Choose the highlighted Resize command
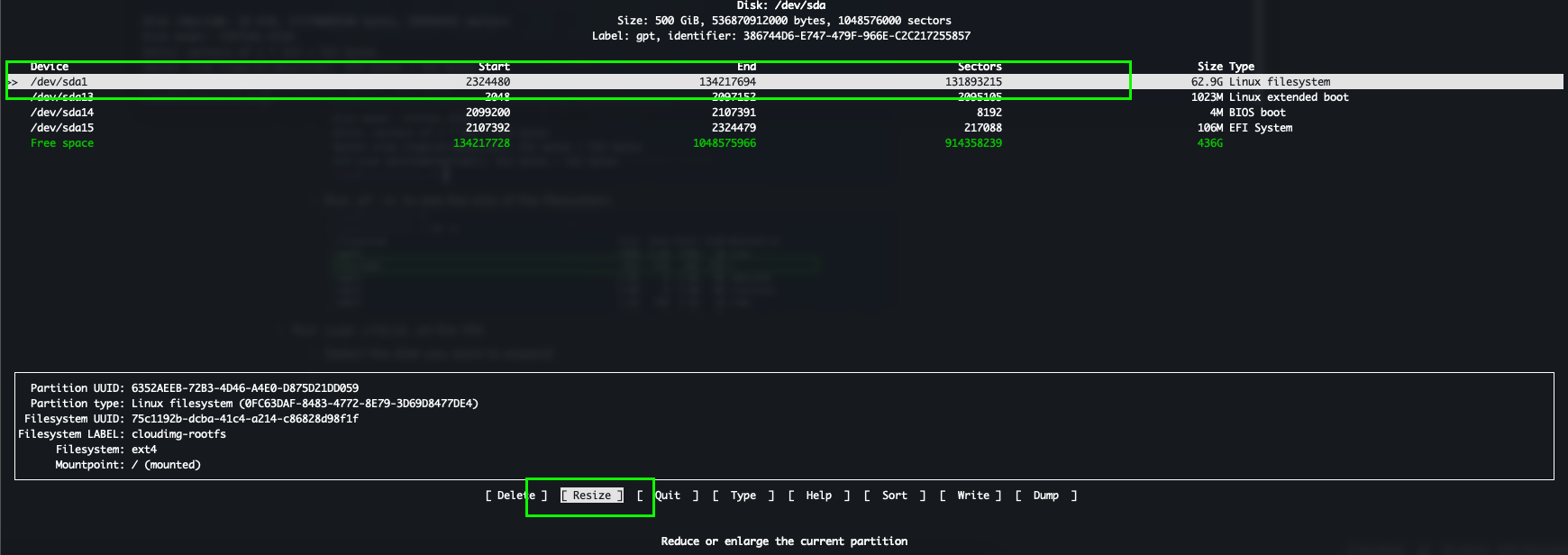Image resolution: width=1568 pixels, height=555 pixels. (x=591, y=496)
